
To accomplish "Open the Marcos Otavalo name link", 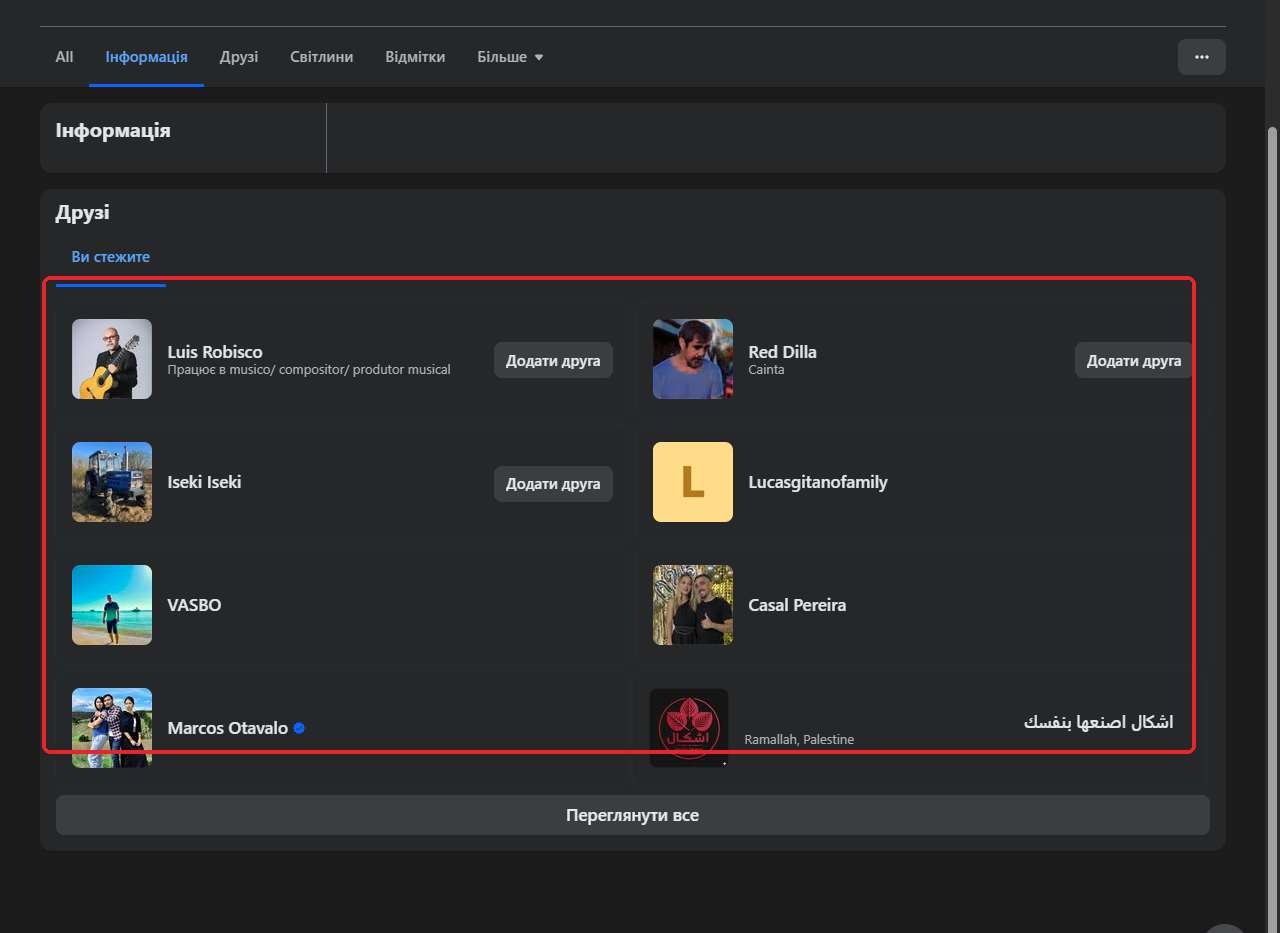I will (x=228, y=728).
